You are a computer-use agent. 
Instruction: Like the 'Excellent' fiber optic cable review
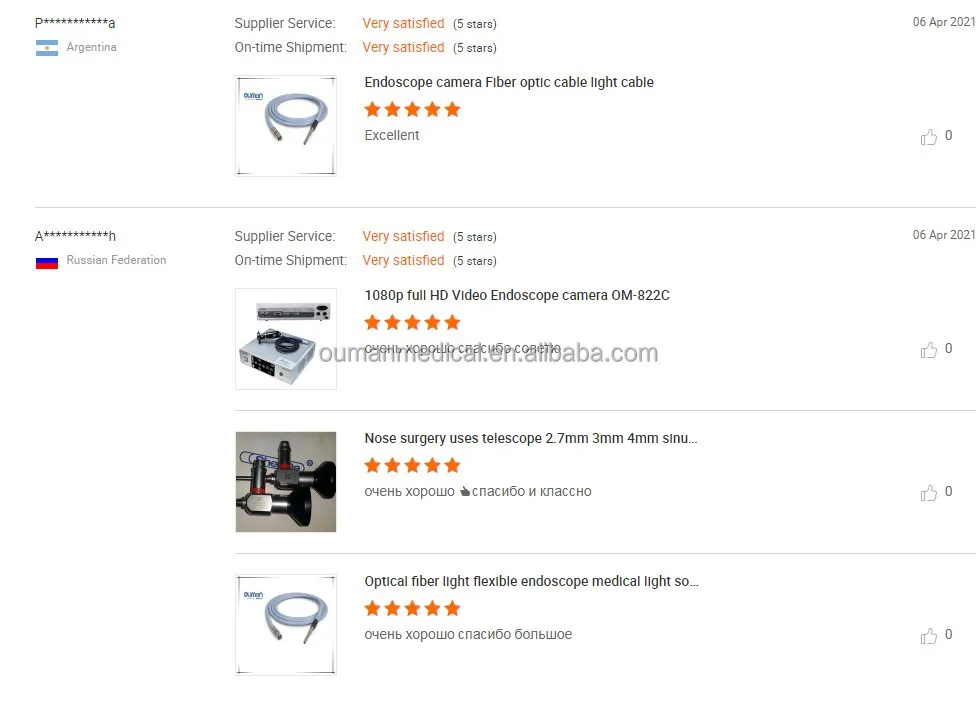(928, 136)
